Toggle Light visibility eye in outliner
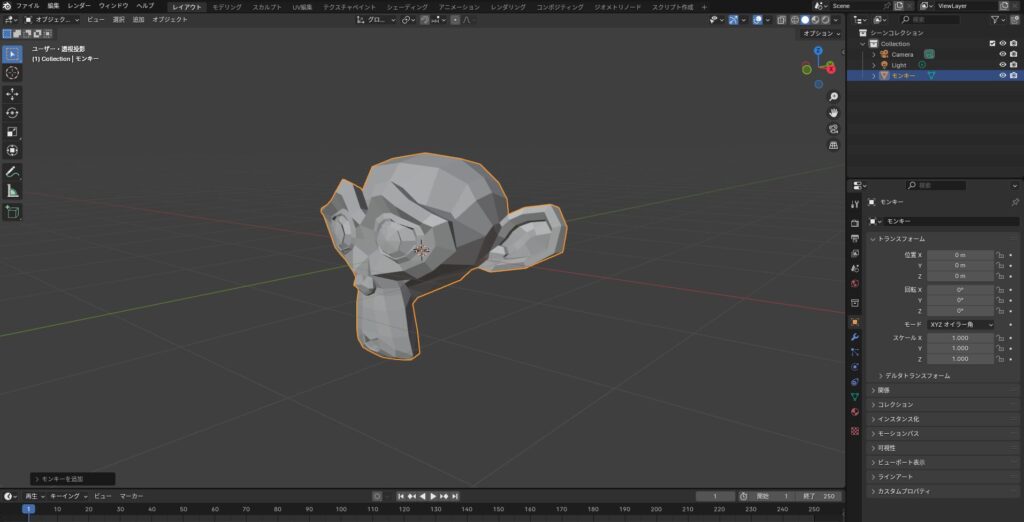The width and height of the screenshot is (1024, 522). pos(1002,65)
